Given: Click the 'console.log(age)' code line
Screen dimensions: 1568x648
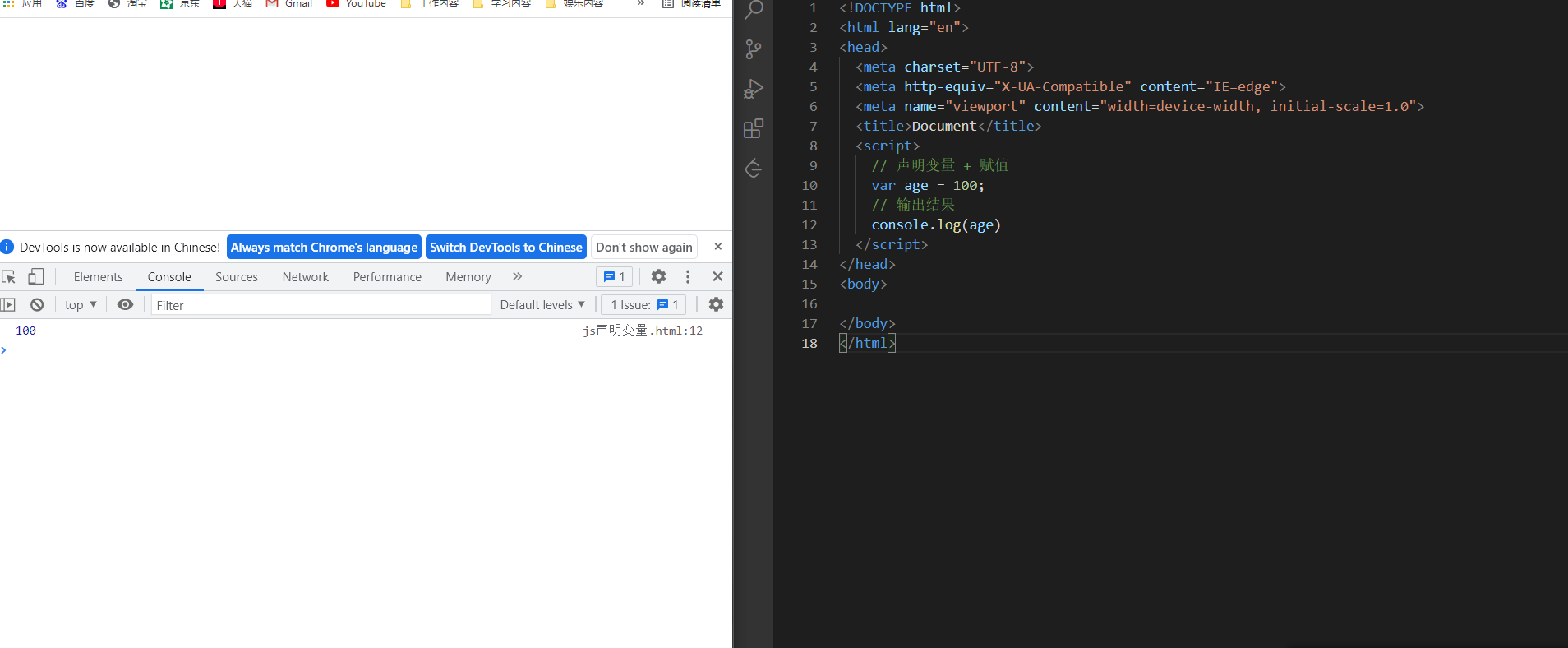Looking at the screenshot, I should click(x=936, y=225).
